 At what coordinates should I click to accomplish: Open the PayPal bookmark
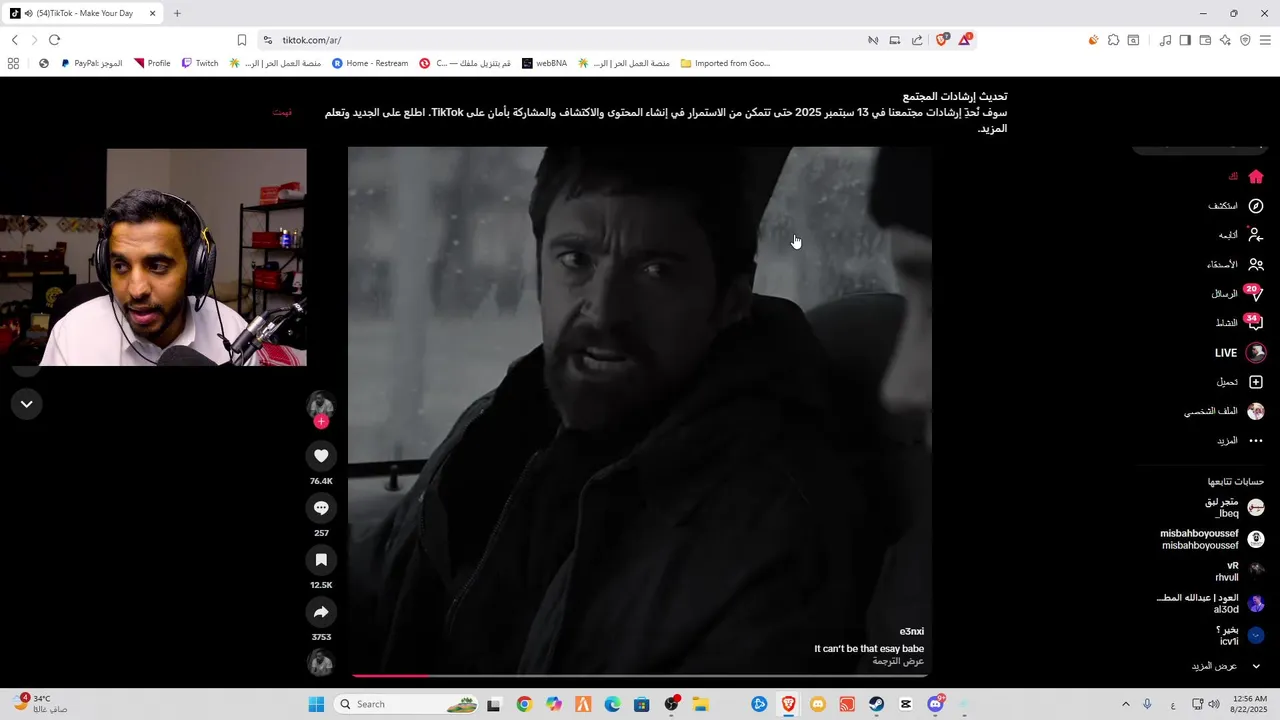91,63
